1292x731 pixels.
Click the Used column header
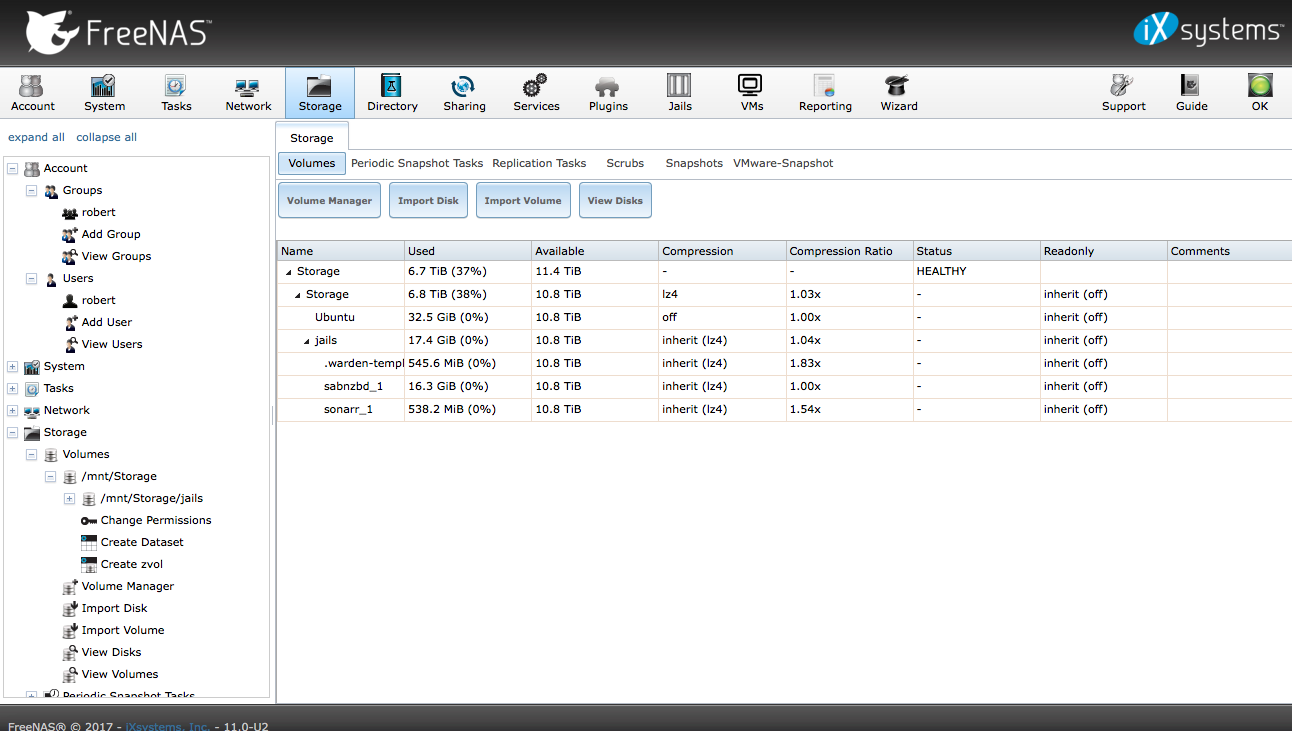[468, 251]
